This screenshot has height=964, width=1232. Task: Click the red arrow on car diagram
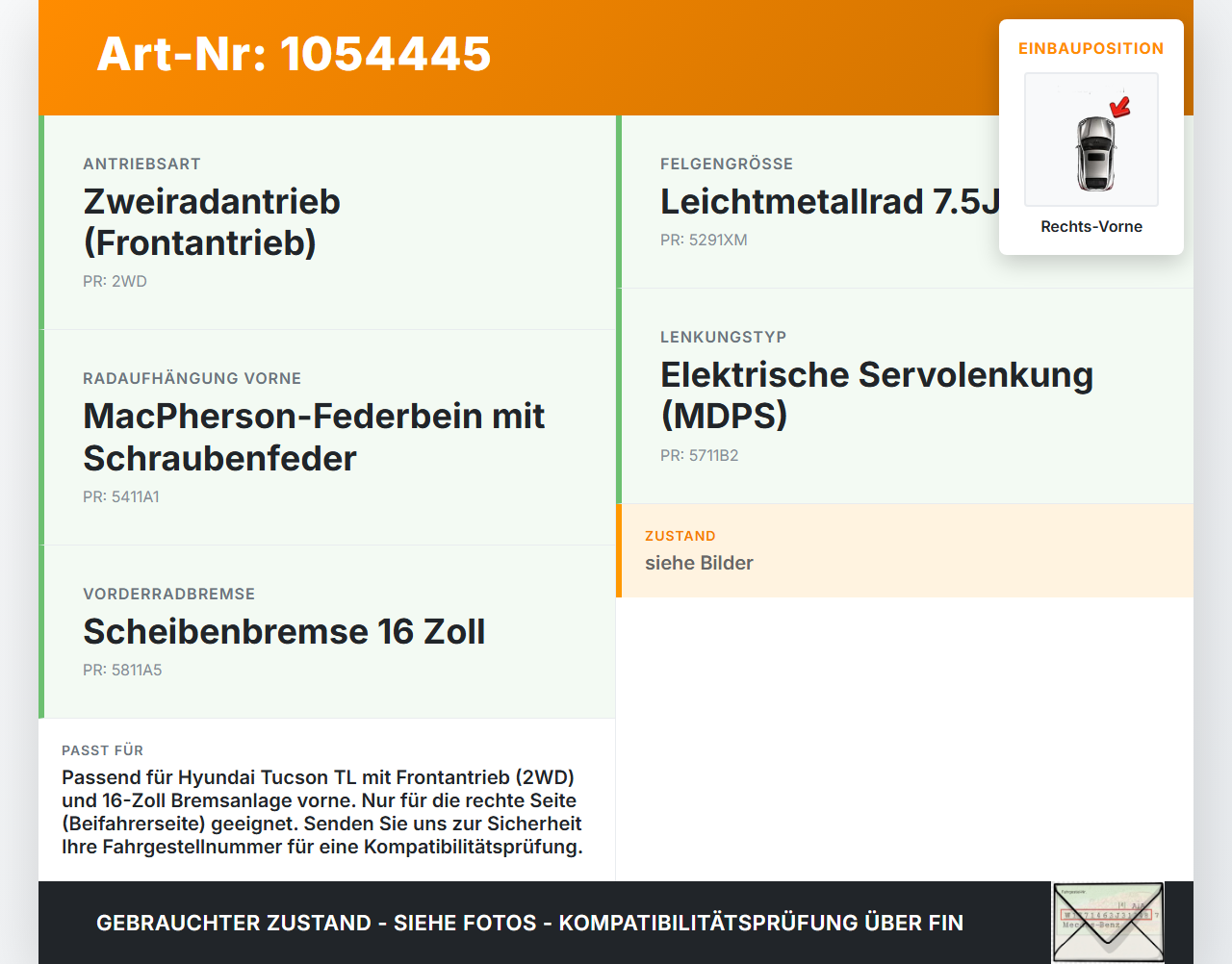[1120, 107]
